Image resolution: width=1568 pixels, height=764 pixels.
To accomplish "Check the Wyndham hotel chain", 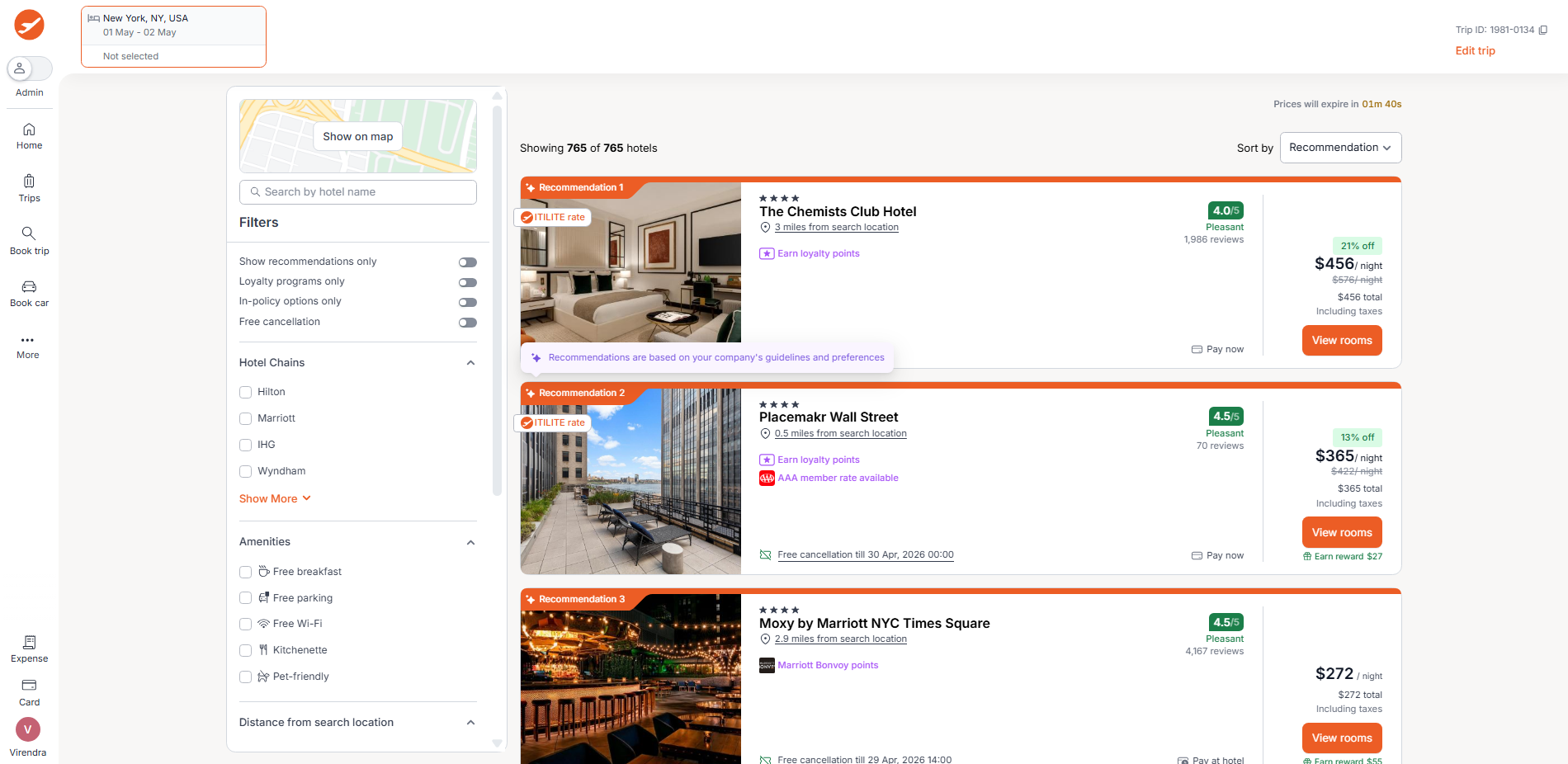I will 245,472.
